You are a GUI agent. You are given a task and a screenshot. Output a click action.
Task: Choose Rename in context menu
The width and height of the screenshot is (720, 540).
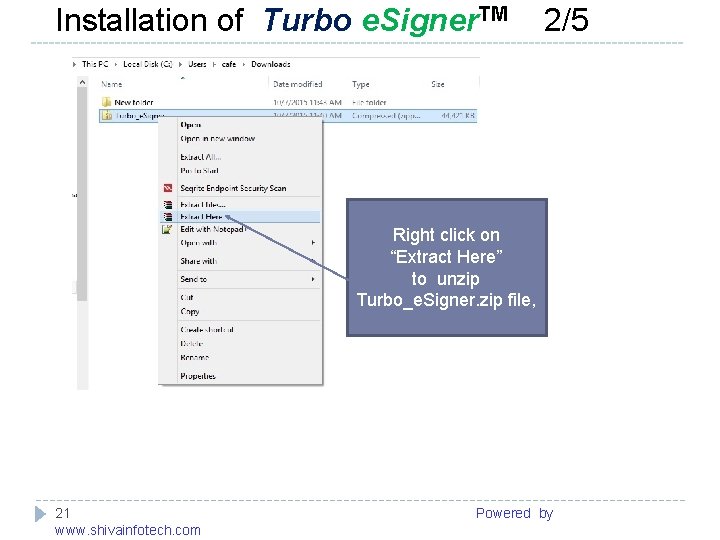pos(195,357)
